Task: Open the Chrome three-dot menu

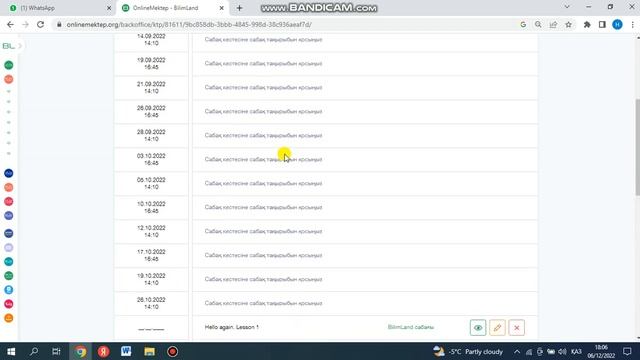Action: pyautogui.click(x=633, y=24)
